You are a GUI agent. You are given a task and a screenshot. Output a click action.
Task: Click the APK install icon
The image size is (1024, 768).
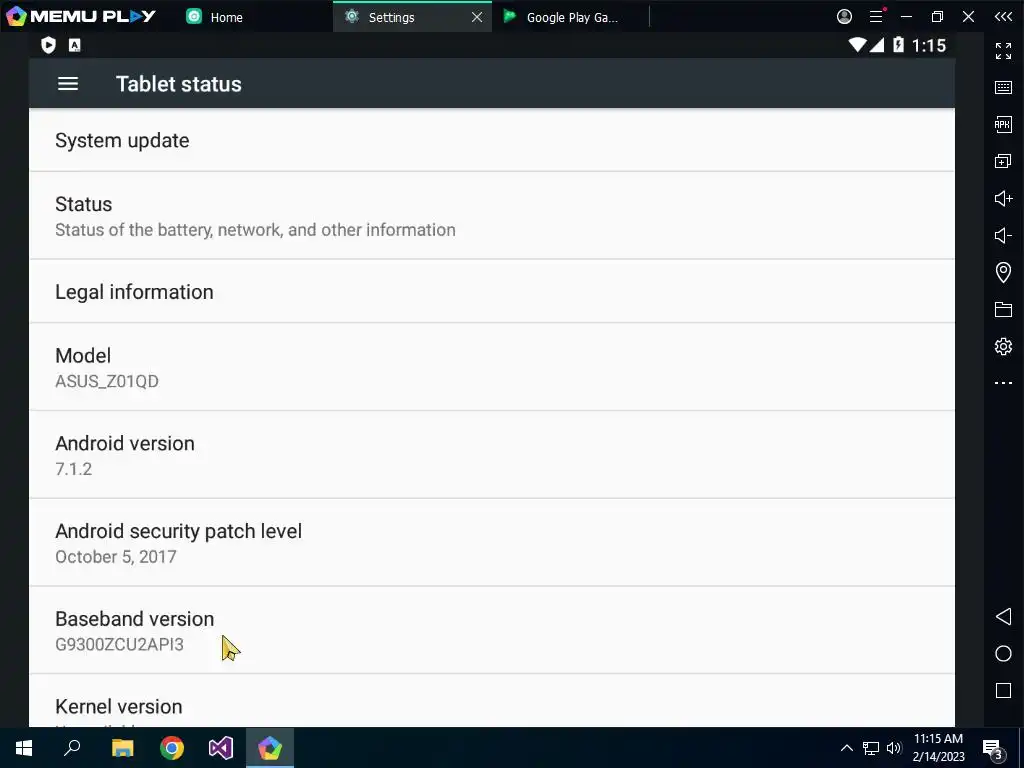[1003, 124]
